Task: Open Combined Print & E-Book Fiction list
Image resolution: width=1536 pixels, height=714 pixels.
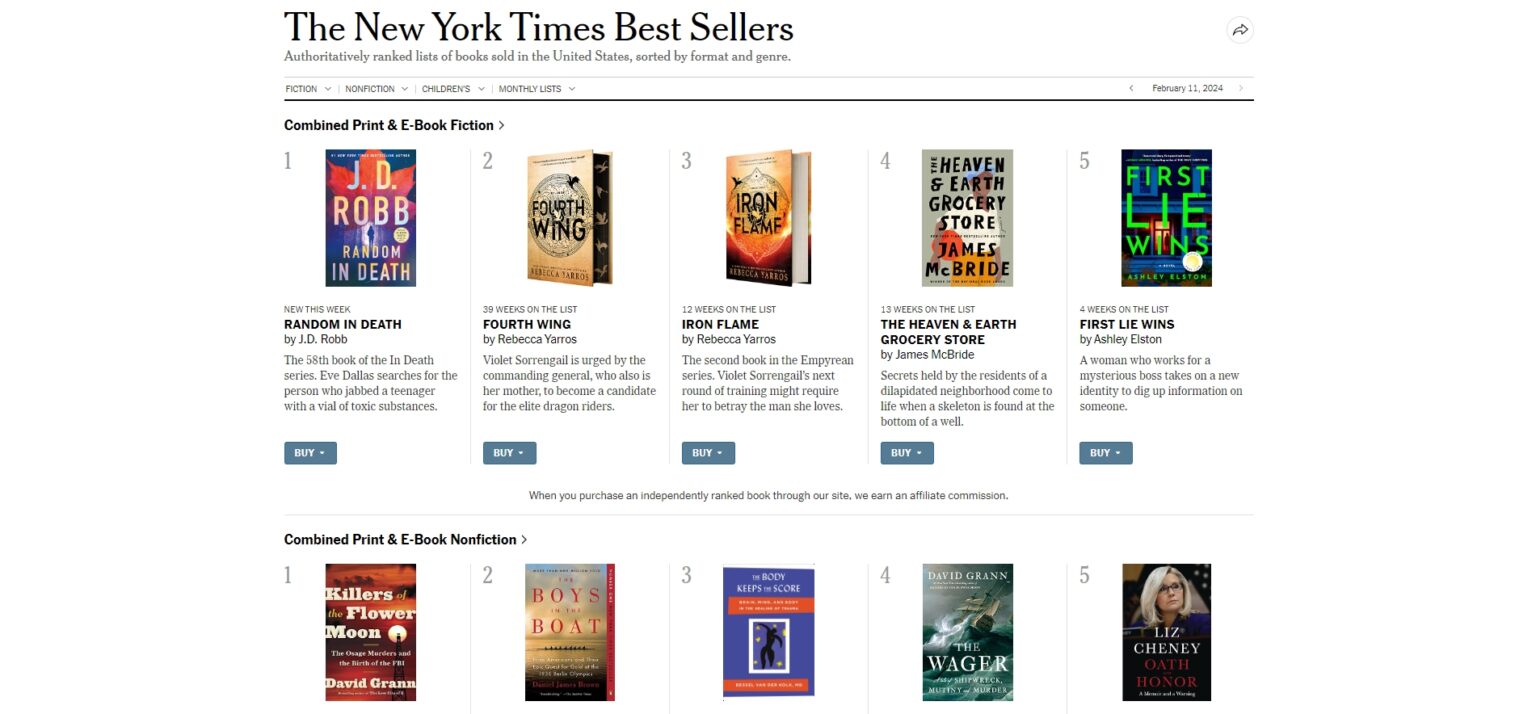Action: tap(394, 125)
